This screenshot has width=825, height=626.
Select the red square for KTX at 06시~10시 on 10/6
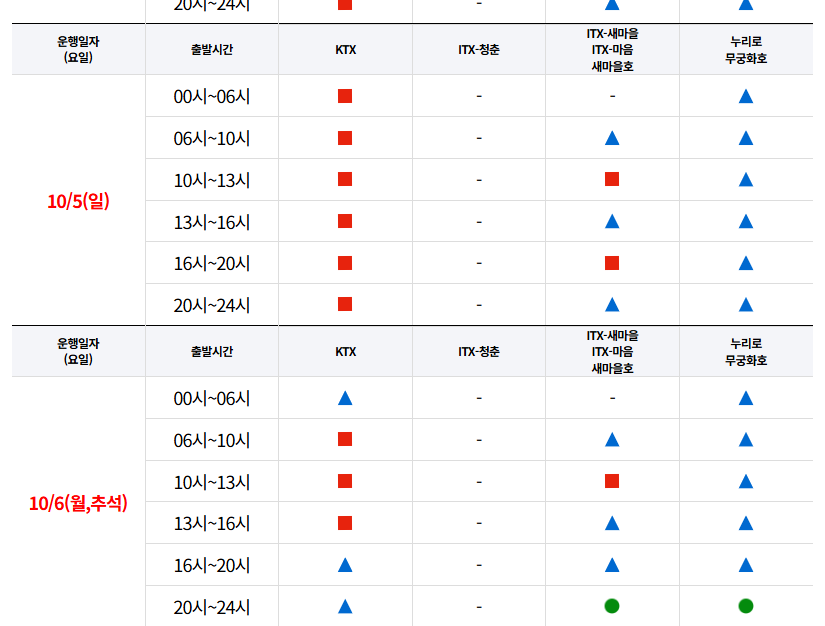click(344, 439)
